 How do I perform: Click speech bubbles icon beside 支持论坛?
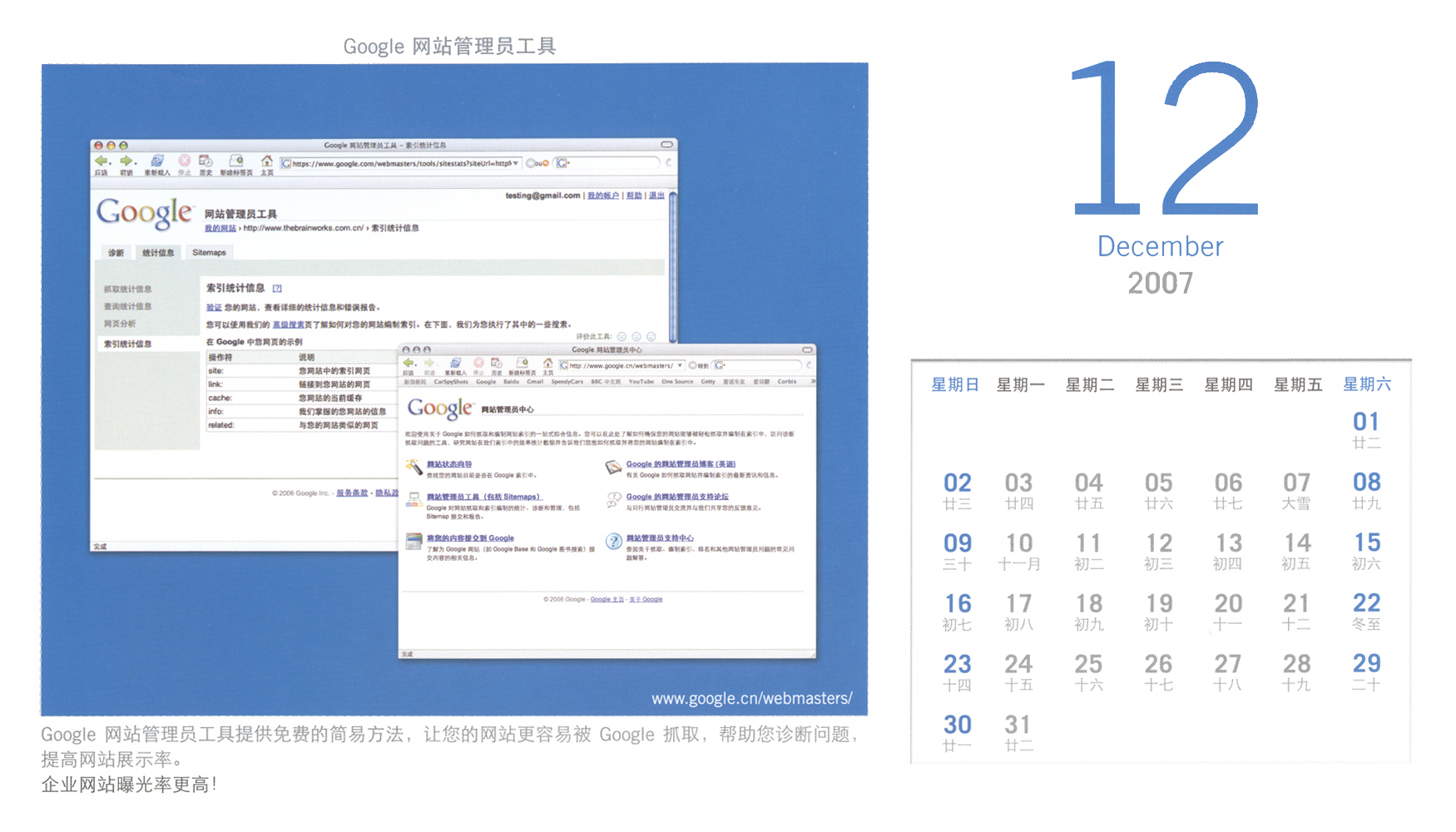(614, 500)
